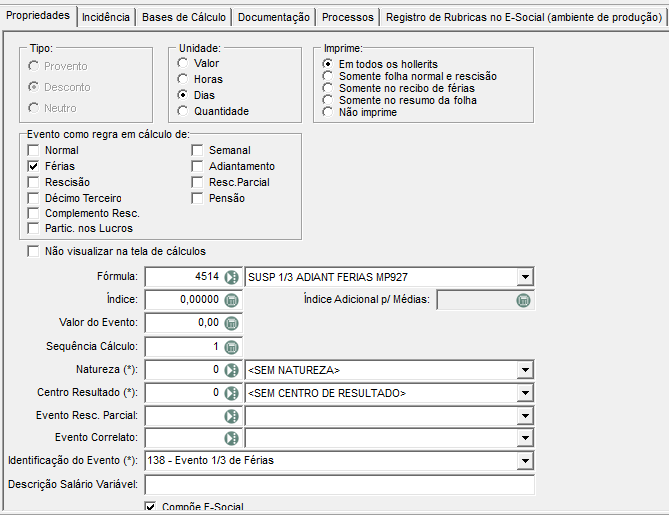Screen dimensions: 669x515
Task: Open the Documentação tab
Action: (274, 17)
